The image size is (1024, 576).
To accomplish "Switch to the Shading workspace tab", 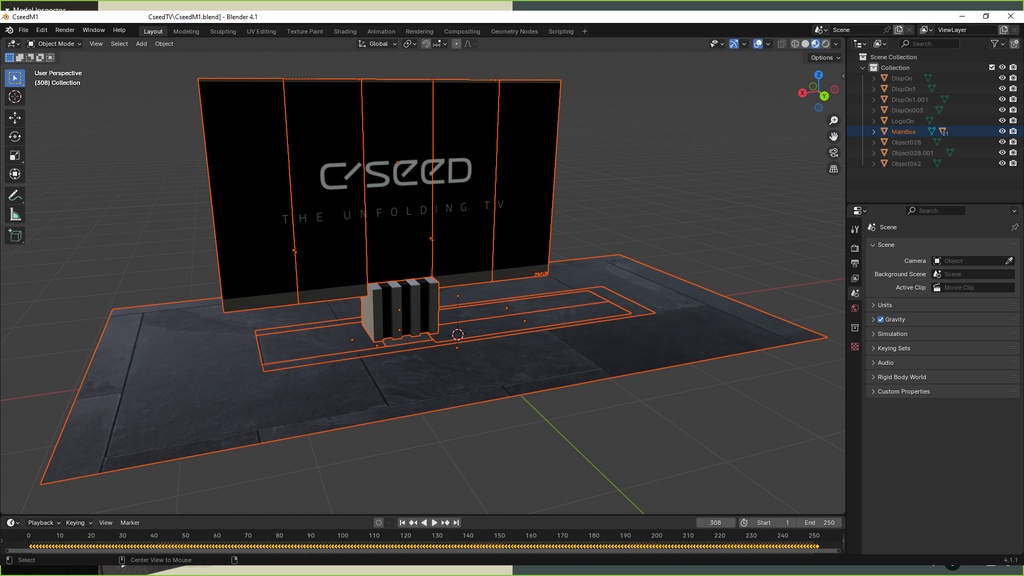I will pos(344,31).
